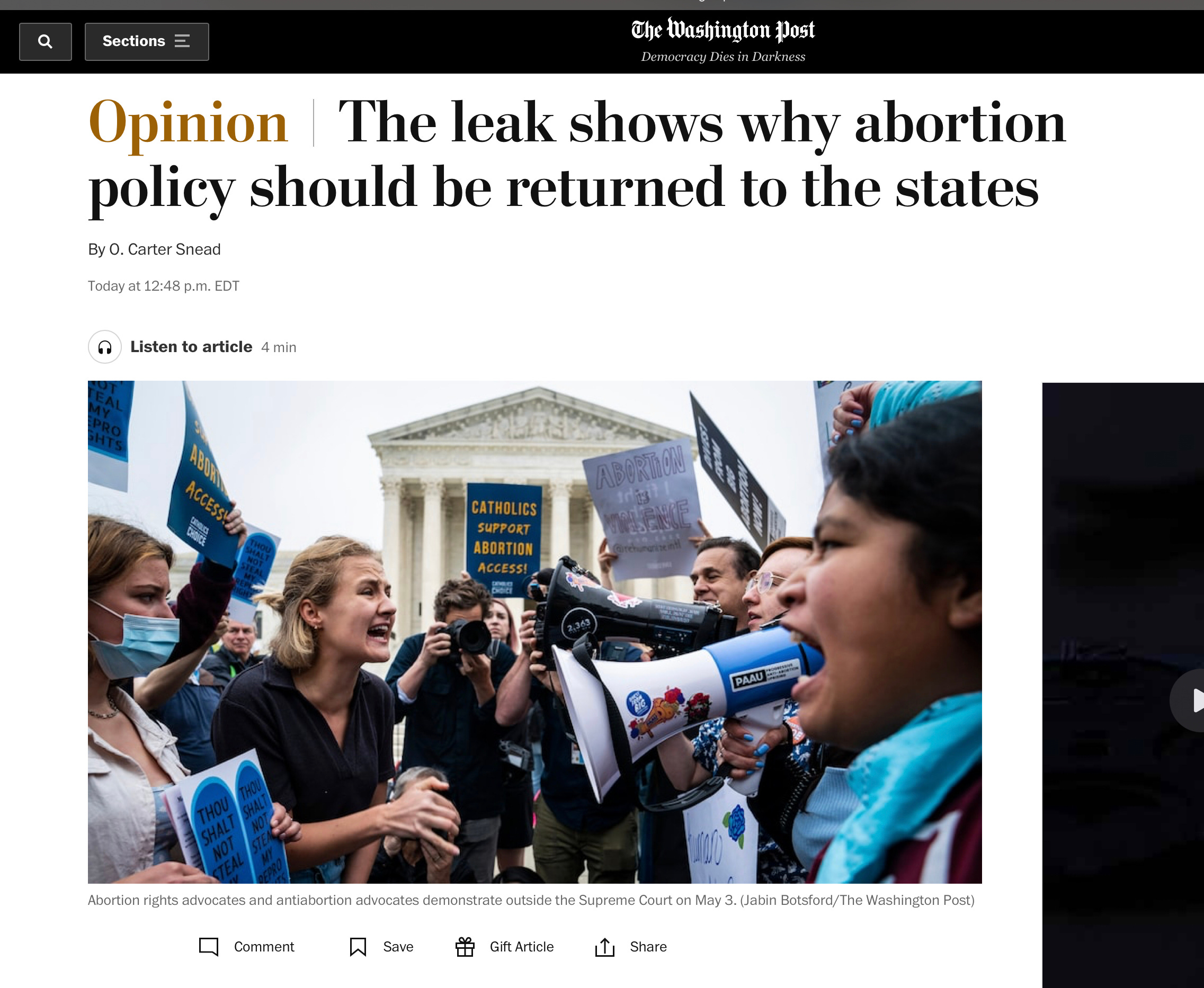Click the Sections hamburger lines icon
This screenshot has height=988, width=1204.
182,41
